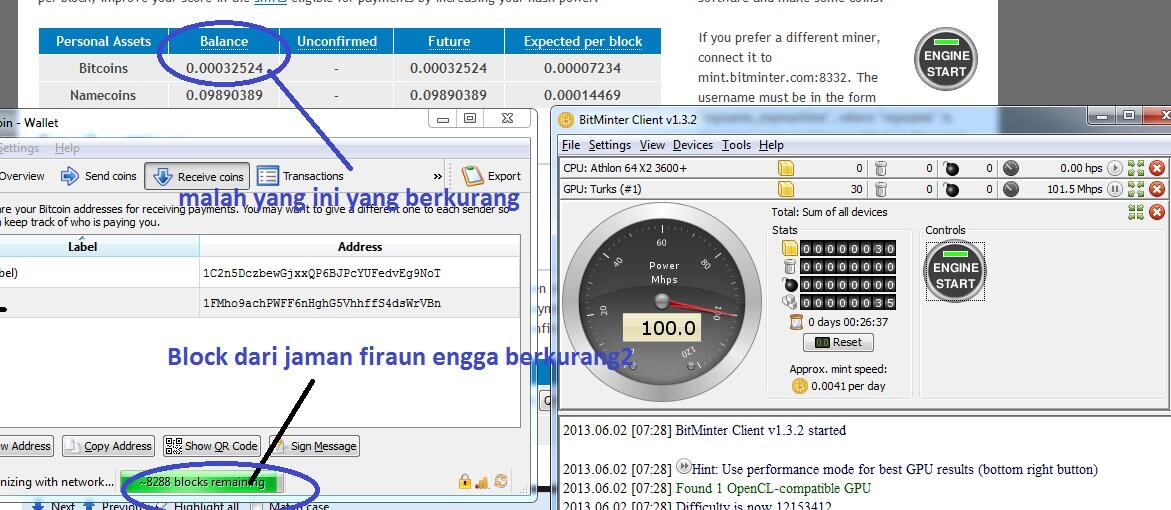Viewport: 1171px width, 510px height.
Task: Select address 1C2n5DczbewGjxxQP6BJPcYUFedvEg9NoT
Action: point(321,273)
